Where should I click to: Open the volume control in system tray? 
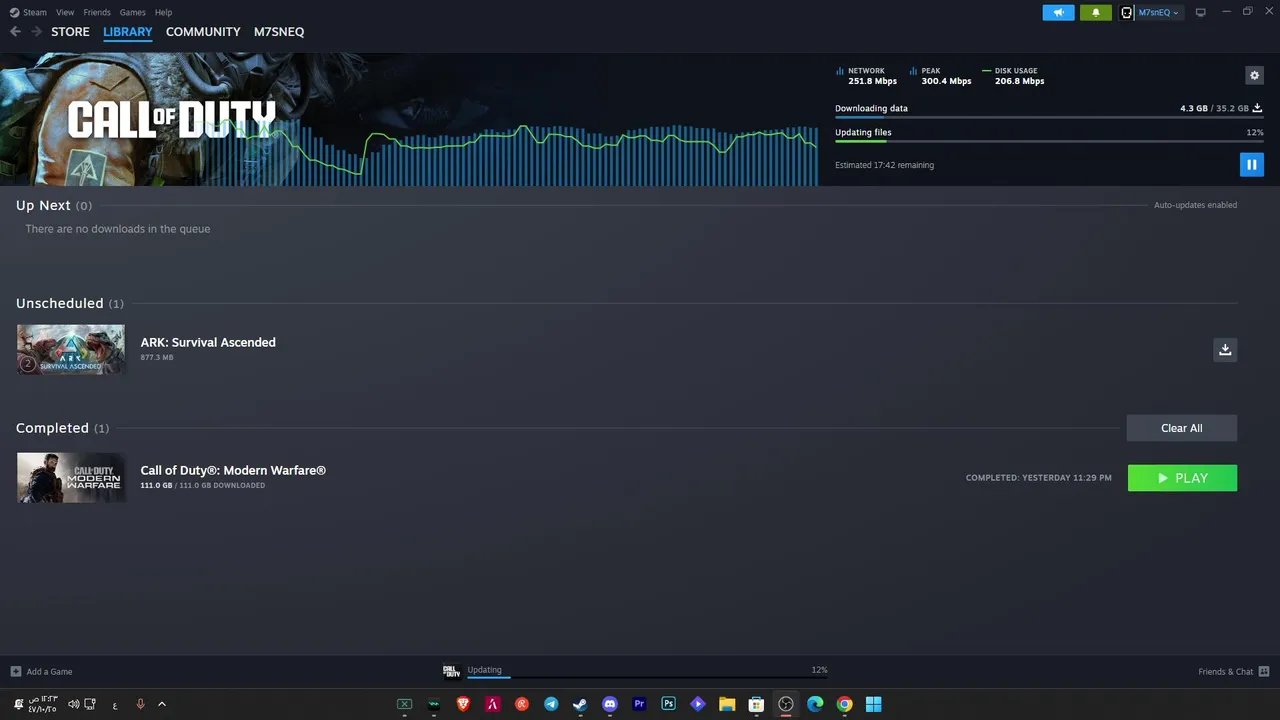point(73,704)
